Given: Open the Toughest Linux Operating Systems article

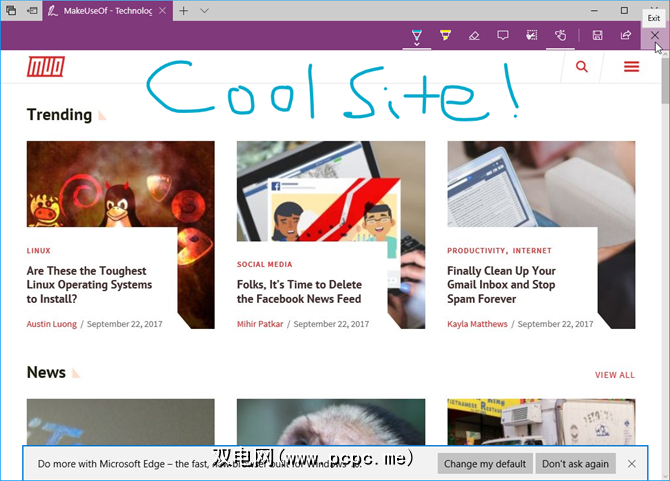Looking at the screenshot, I should (87, 284).
